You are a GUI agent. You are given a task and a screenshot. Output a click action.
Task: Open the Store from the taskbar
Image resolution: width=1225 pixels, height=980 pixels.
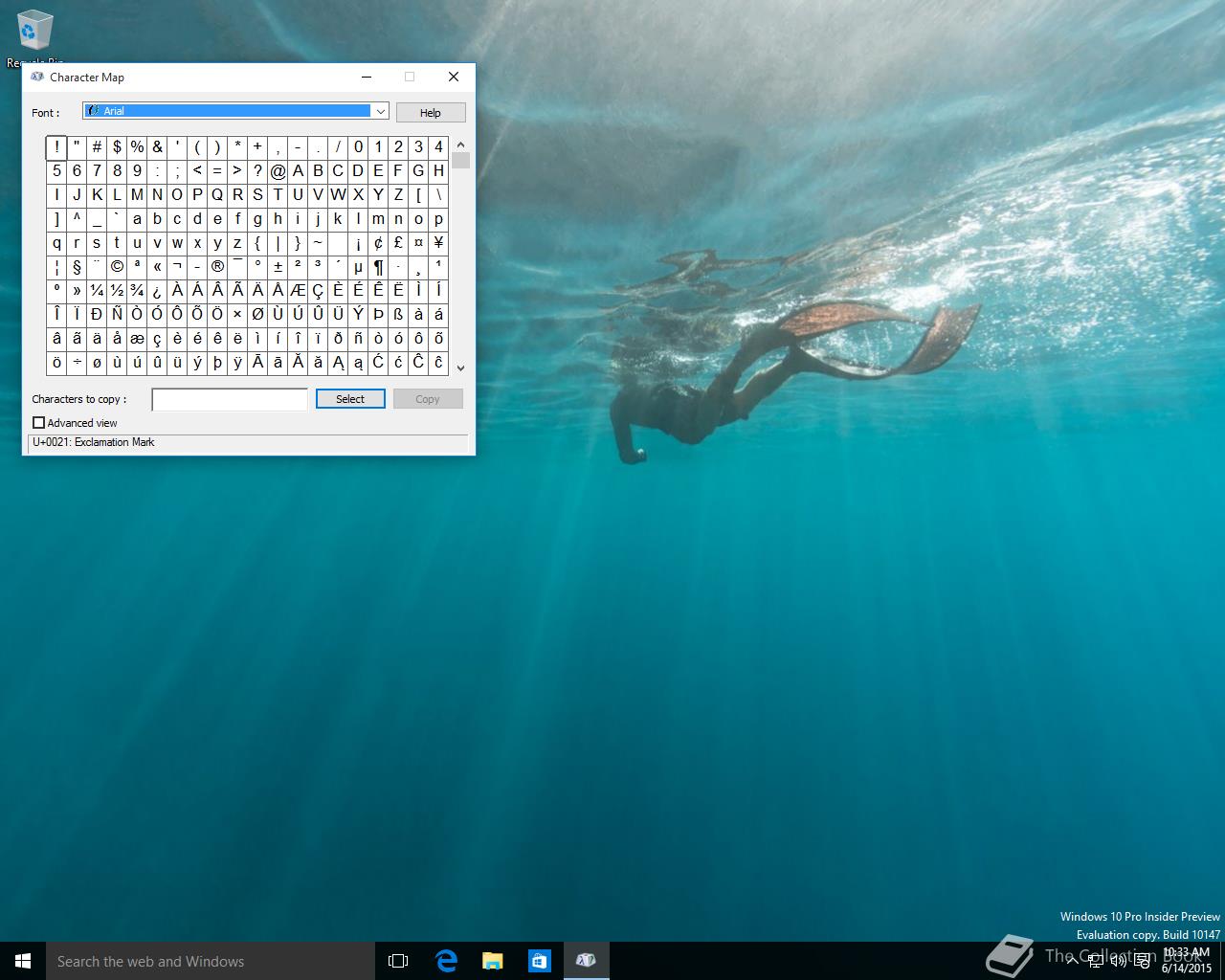click(540, 961)
